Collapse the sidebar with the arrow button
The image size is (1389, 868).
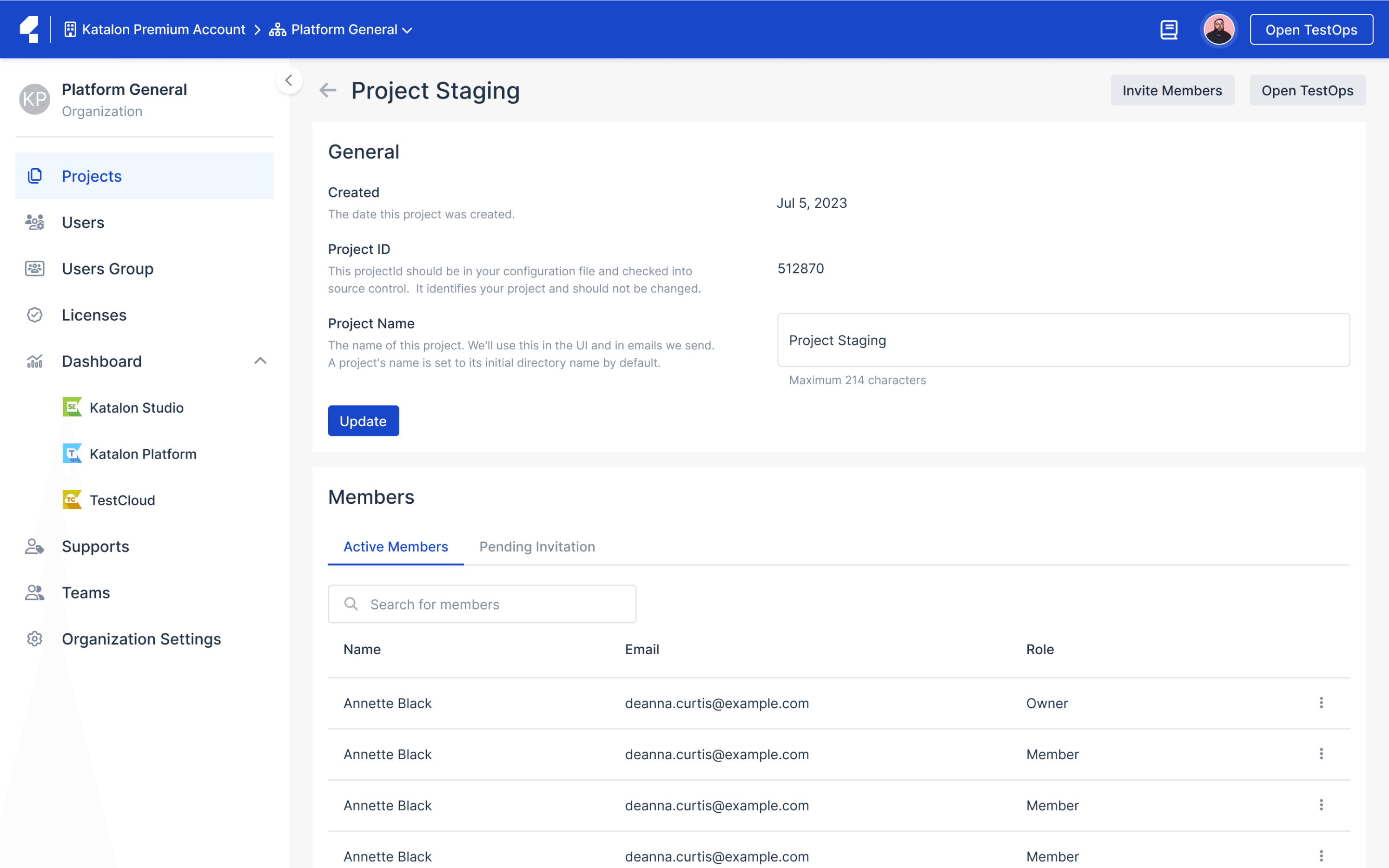(x=289, y=80)
